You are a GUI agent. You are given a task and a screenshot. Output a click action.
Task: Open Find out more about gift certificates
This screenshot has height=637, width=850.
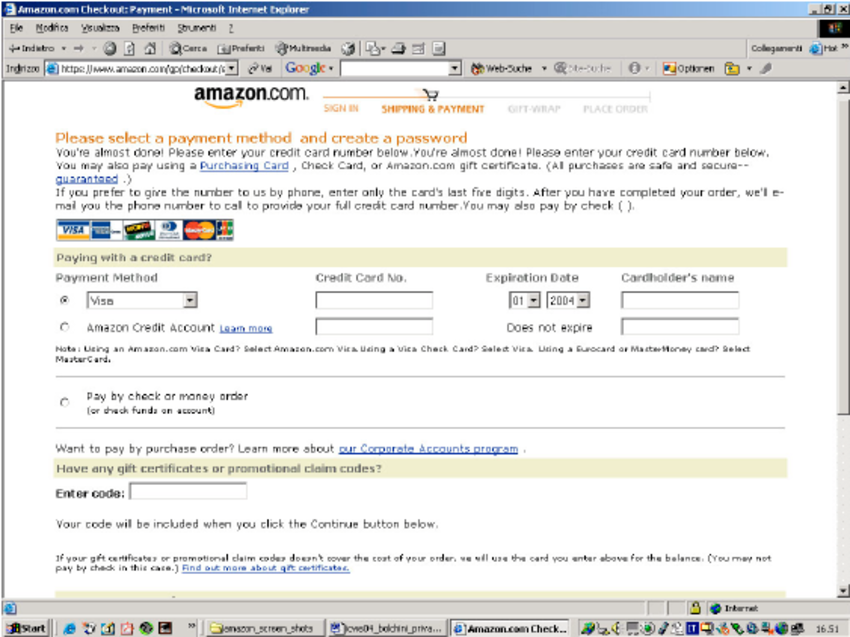tap(266, 568)
